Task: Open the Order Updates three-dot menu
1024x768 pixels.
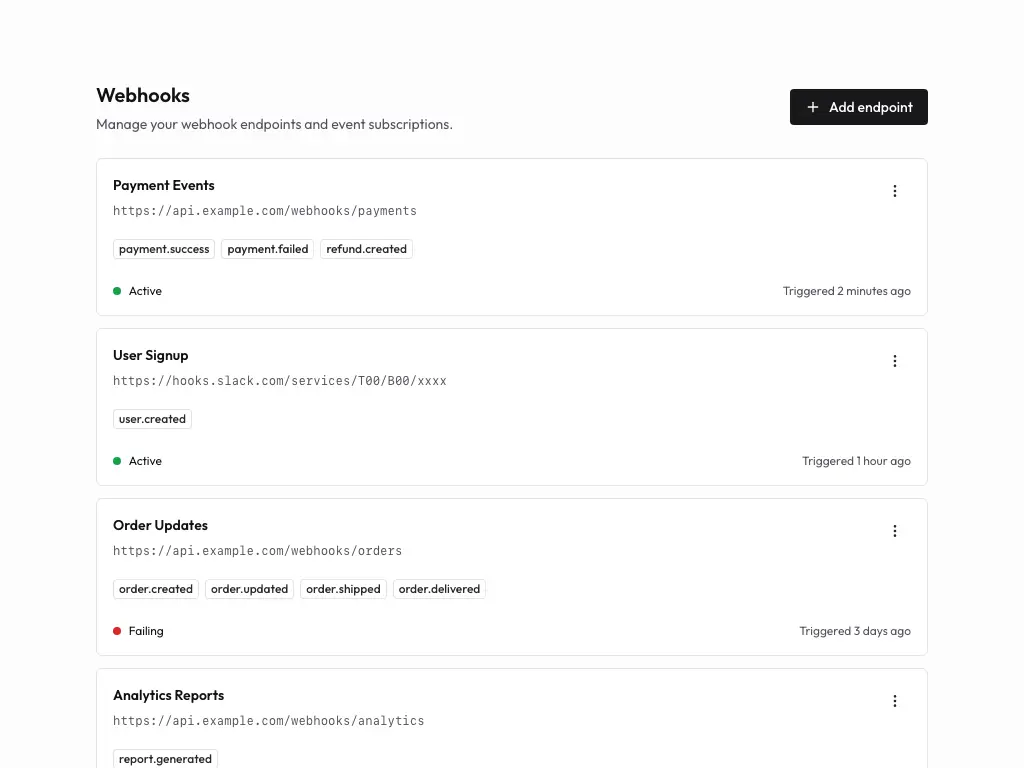Action: coord(895,531)
